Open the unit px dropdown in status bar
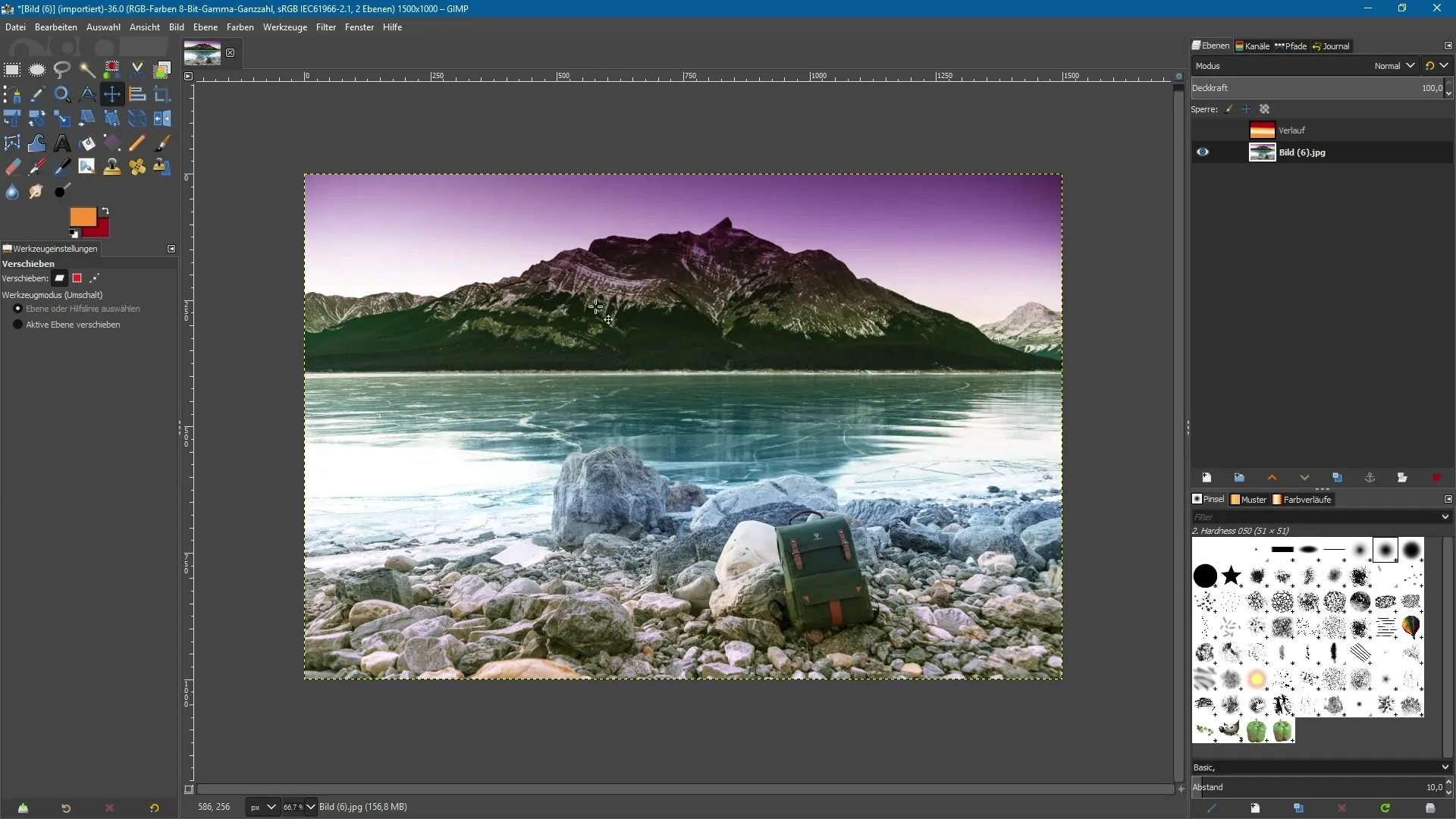Screen dimensions: 1456x819 pyautogui.click(x=262, y=807)
